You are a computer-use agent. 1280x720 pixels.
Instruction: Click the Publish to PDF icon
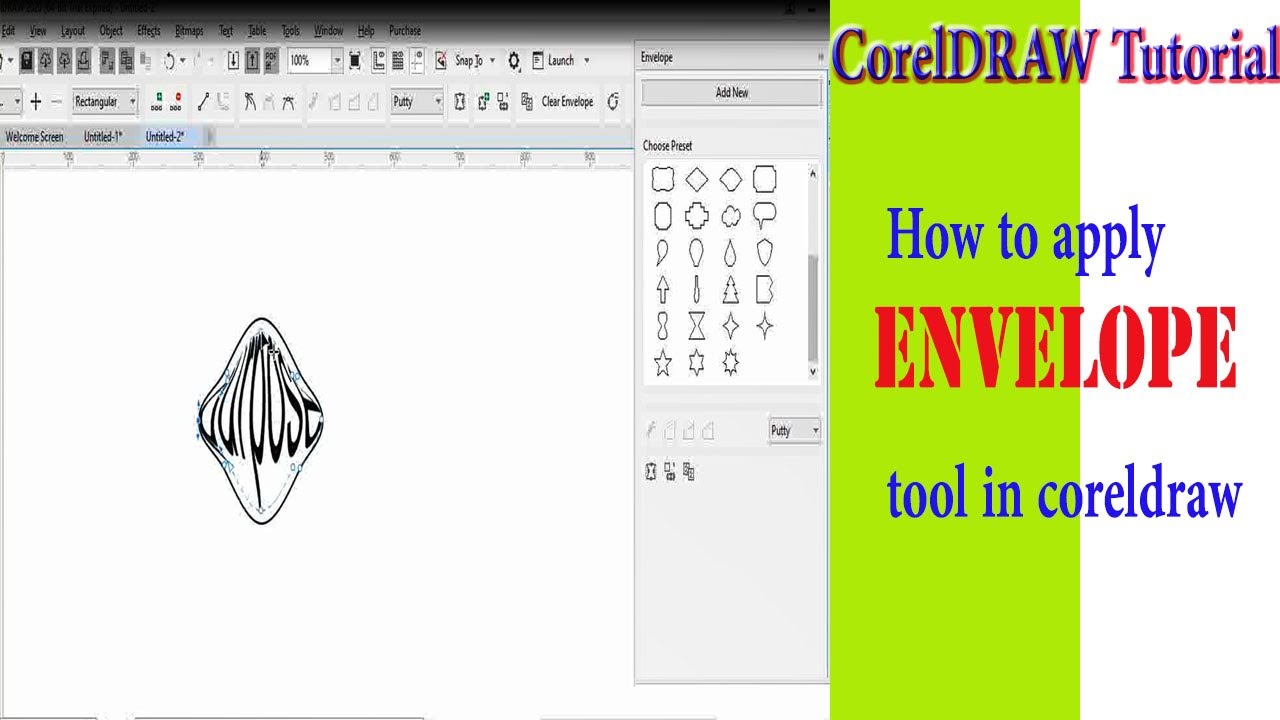(x=271, y=60)
